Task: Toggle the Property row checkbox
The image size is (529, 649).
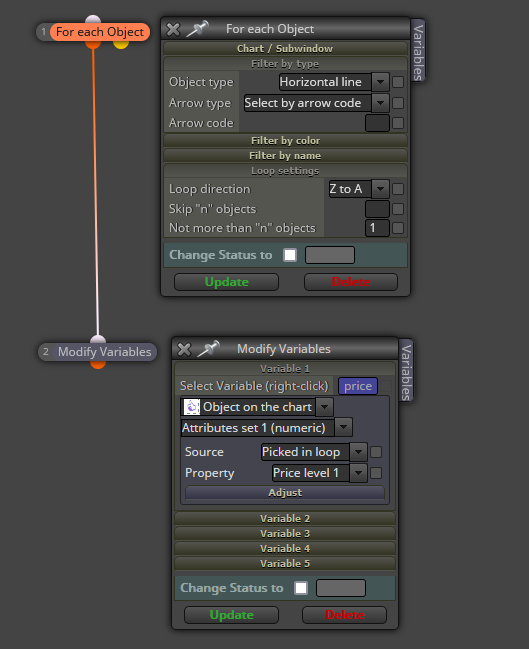Action: 376,473
